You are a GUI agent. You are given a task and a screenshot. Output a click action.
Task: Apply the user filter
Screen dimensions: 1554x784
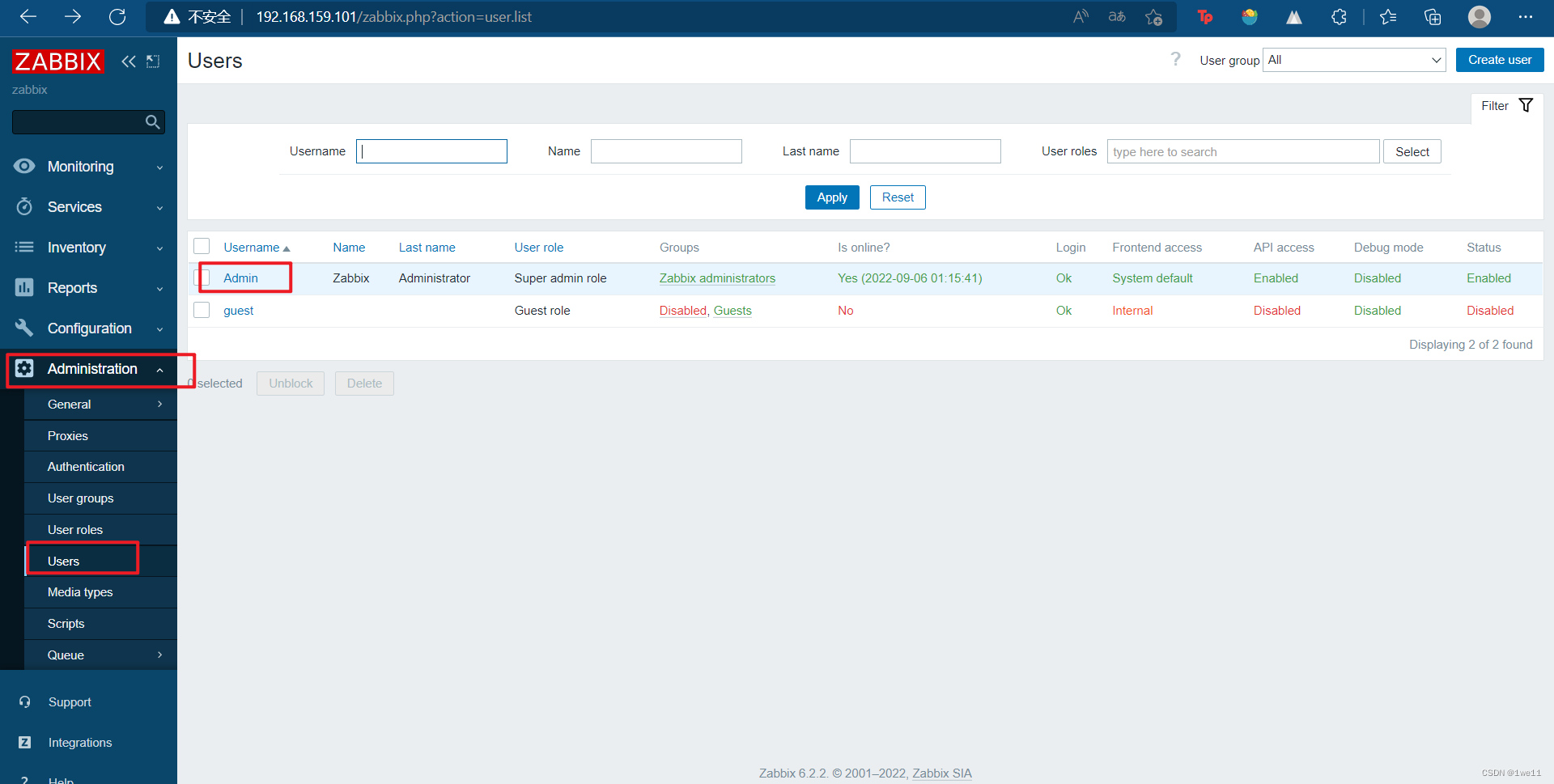[832, 197]
